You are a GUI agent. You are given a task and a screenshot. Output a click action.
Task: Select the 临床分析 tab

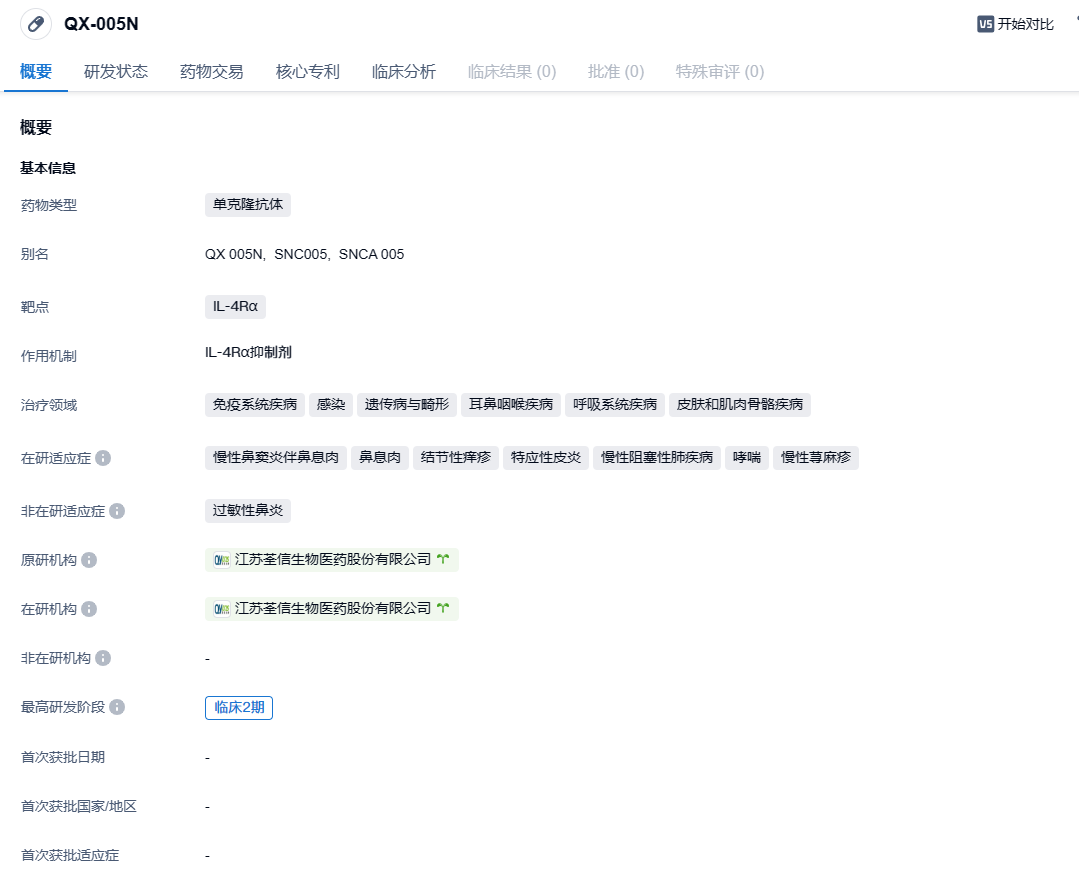click(404, 72)
